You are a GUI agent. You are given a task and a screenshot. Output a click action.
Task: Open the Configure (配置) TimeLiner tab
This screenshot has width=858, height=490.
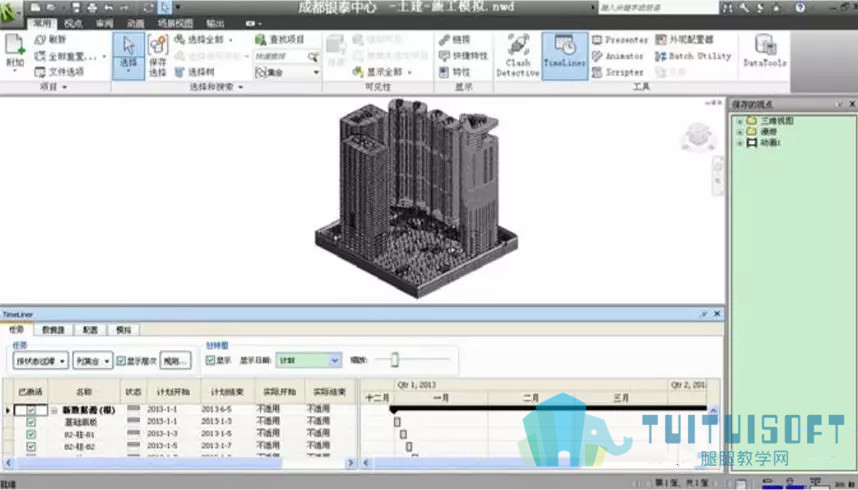coord(90,330)
